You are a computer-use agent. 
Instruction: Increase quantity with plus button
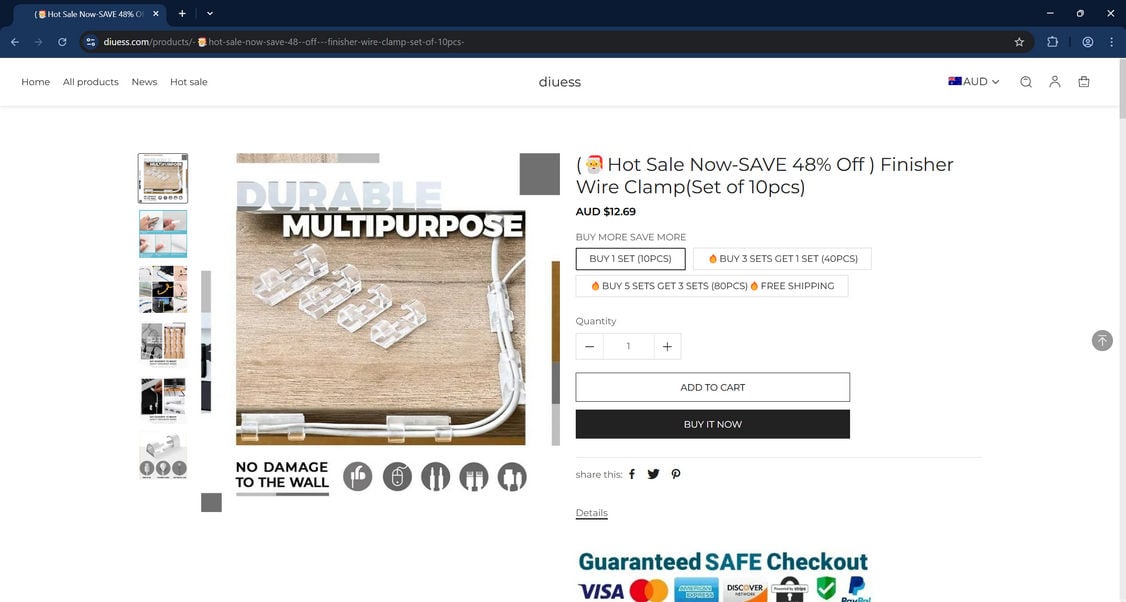coord(667,346)
